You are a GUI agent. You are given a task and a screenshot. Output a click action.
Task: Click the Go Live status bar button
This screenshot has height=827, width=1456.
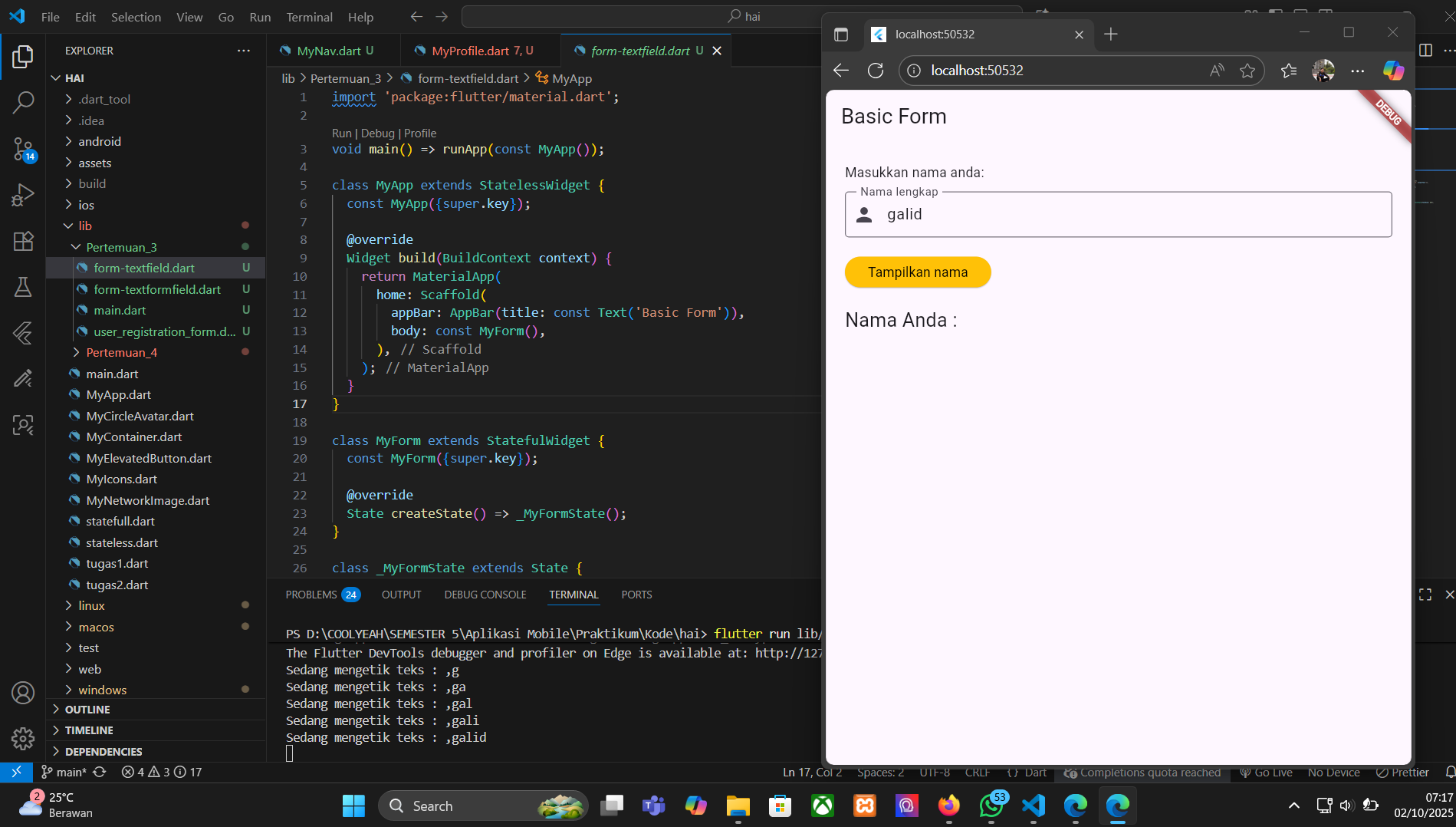[1266, 773]
